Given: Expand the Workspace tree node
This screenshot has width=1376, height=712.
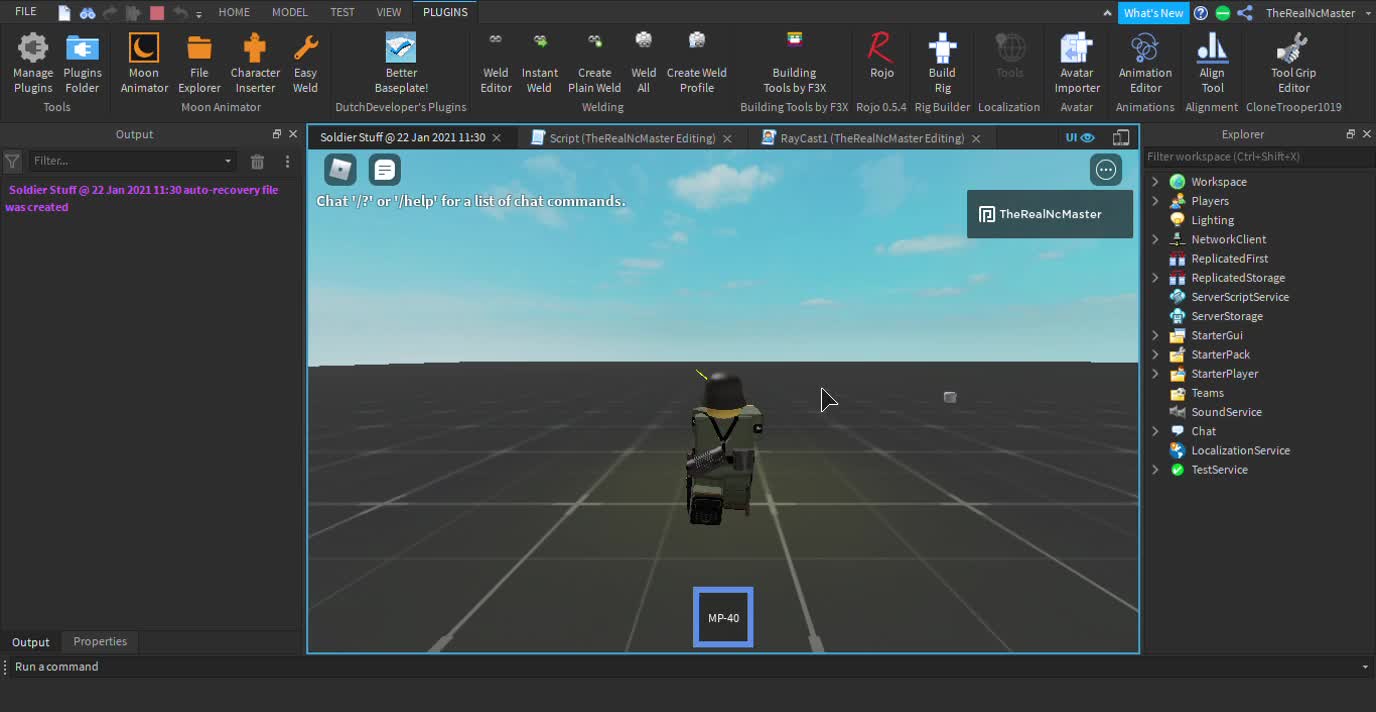Looking at the screenshot, I should tap(1155, 182).
